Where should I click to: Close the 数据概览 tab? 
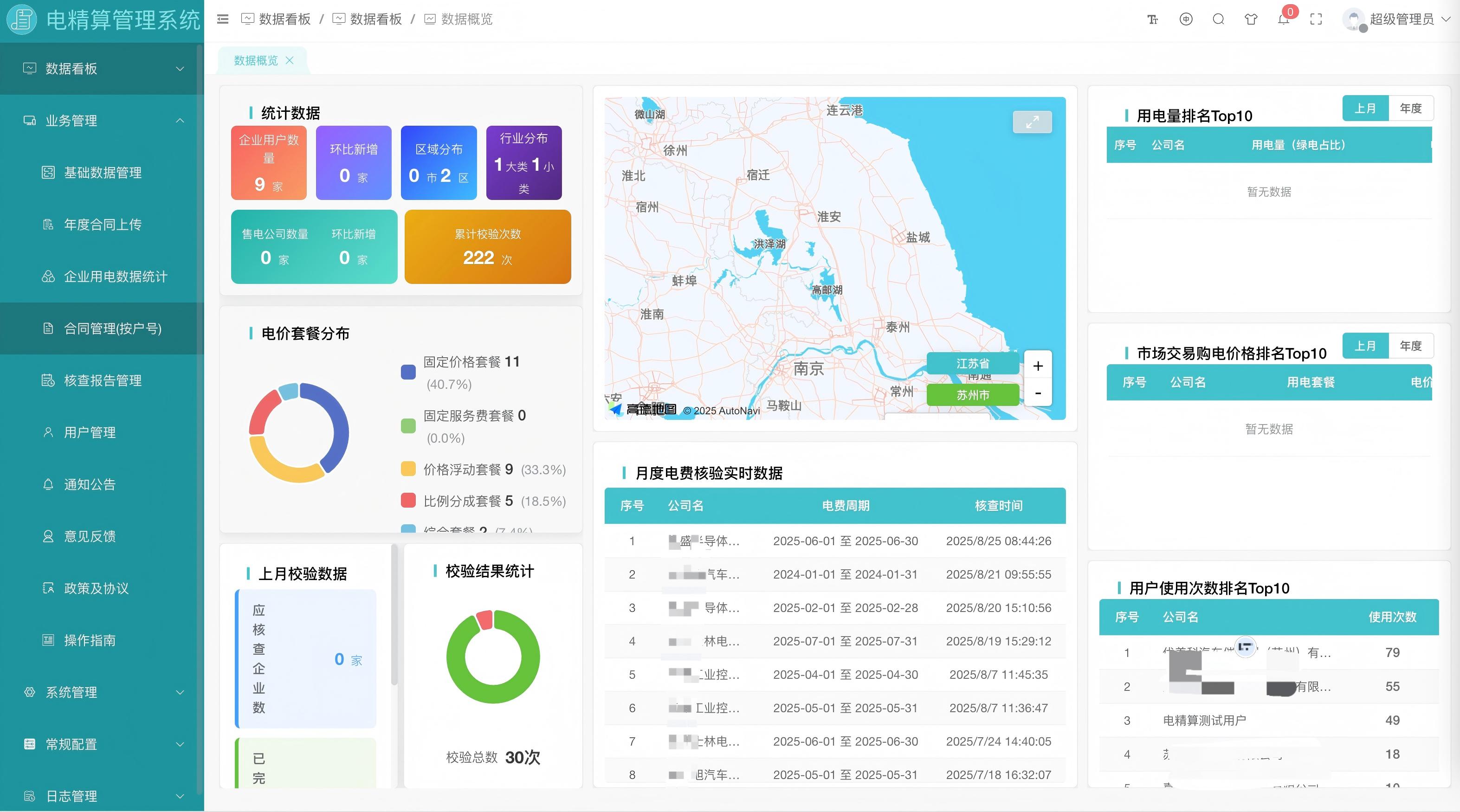coord(290,60)
